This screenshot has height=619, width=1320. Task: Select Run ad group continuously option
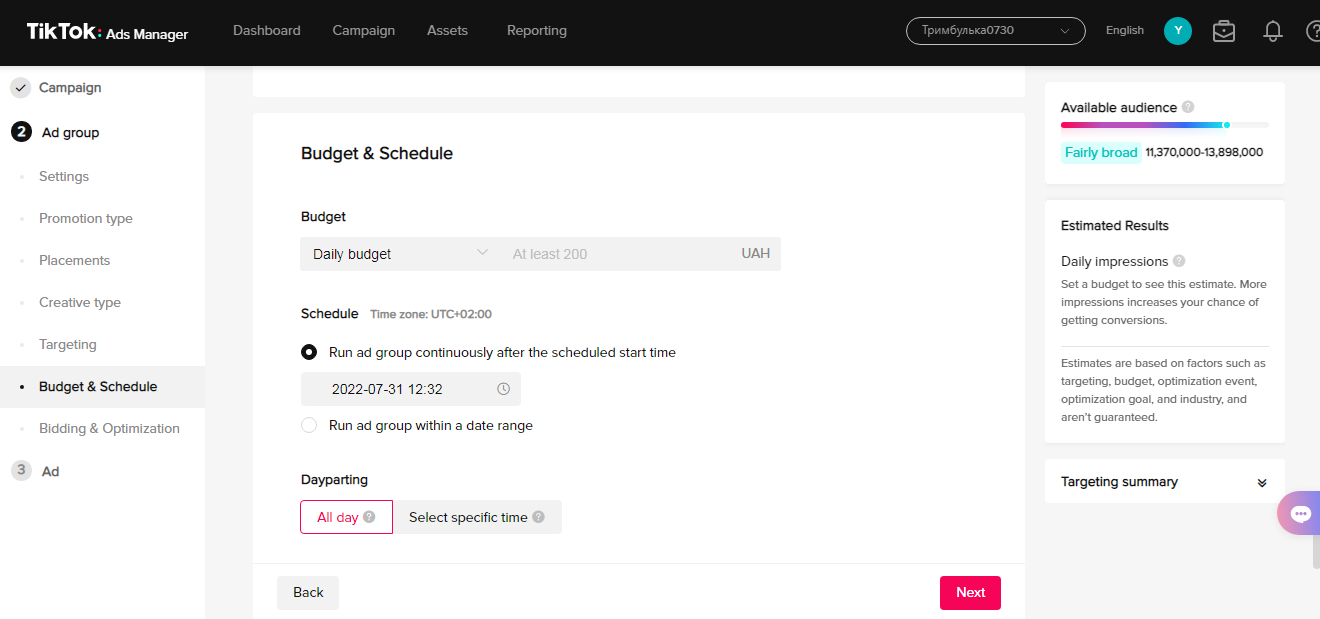(x=309, y=352)
